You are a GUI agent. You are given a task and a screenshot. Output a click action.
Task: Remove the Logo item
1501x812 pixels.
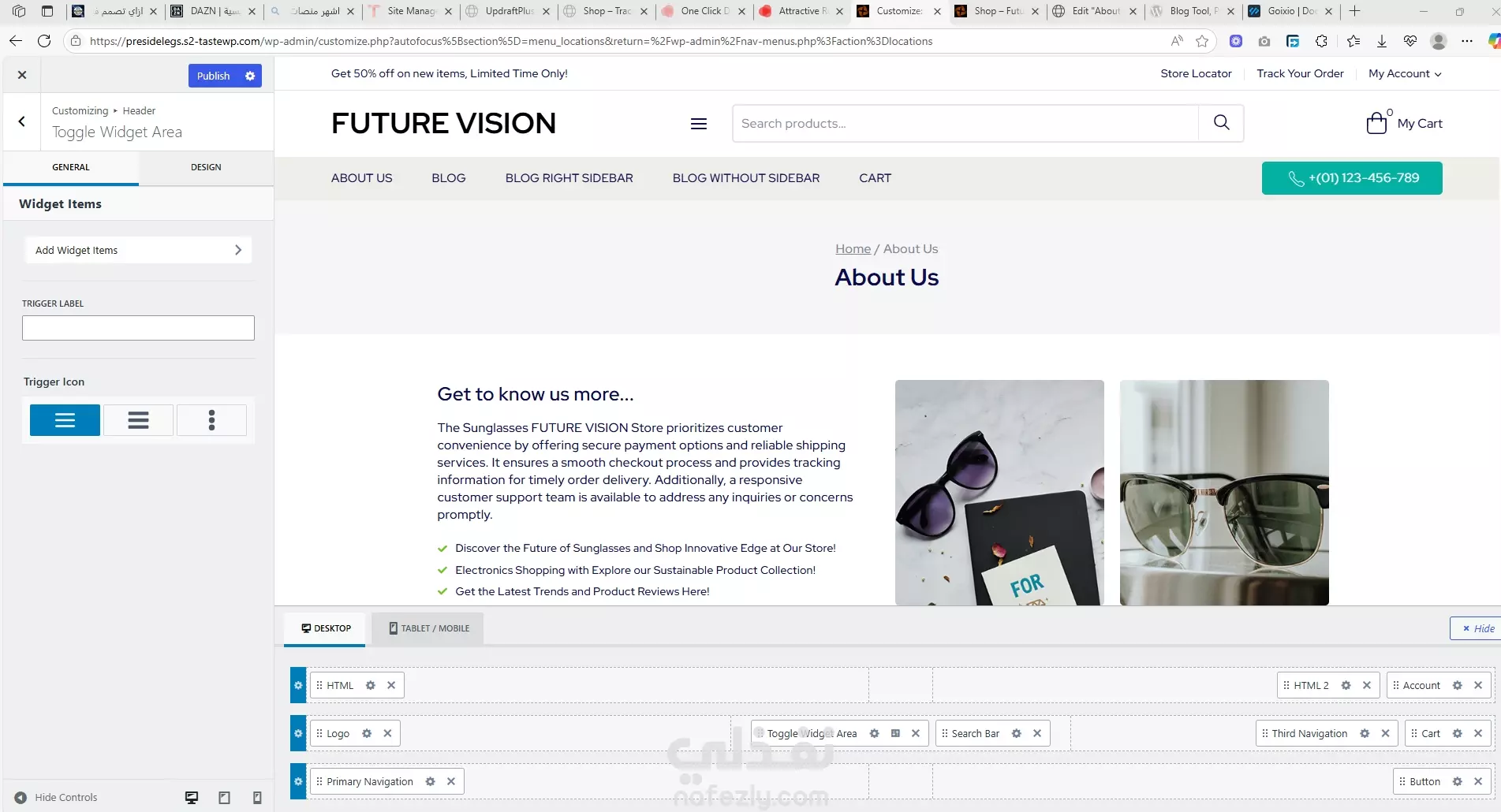click(x=387, y=733)
